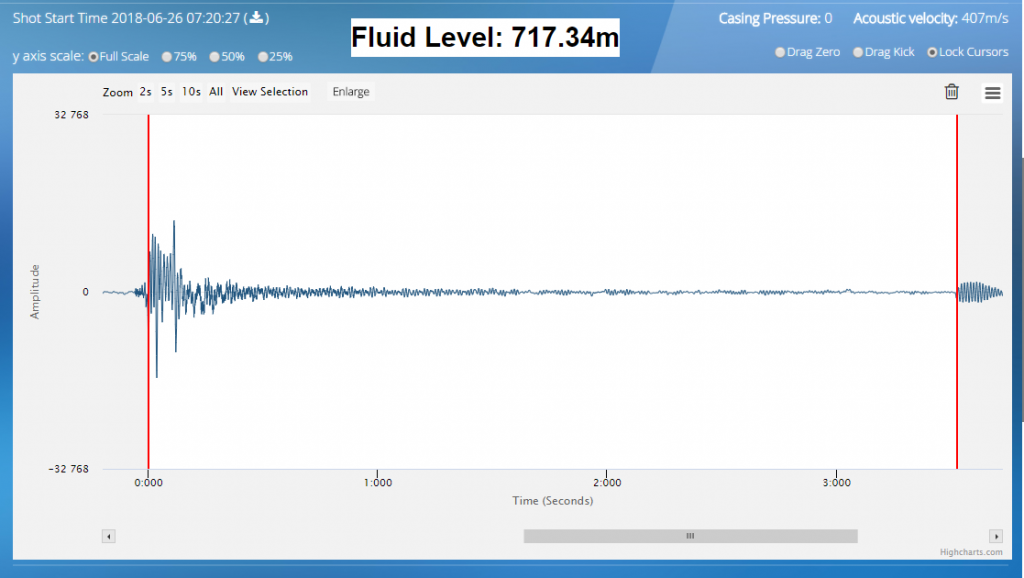1024x578 pixels.
Task: Click the Amplitude axis title
Action: coord(35,292)
